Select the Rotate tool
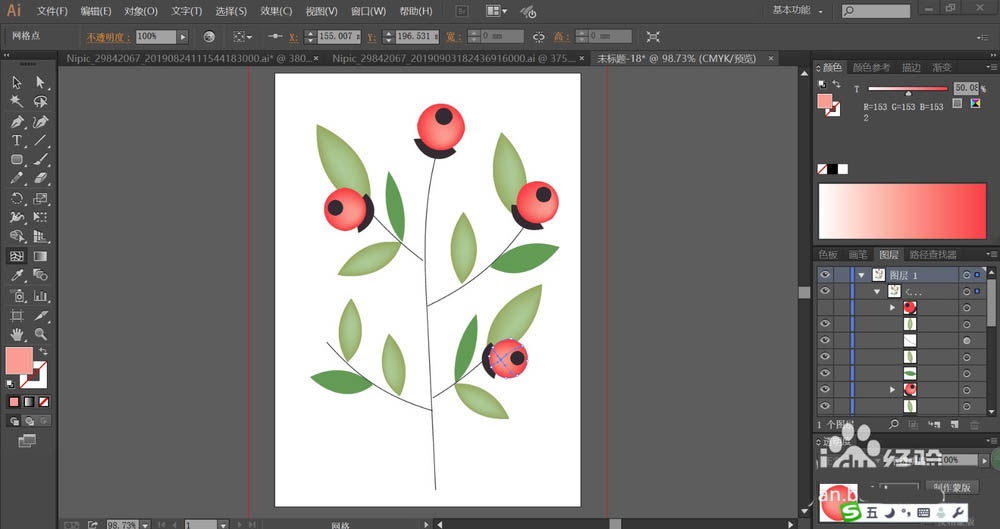Screen dimensions: 1000x529 [17, 198]
